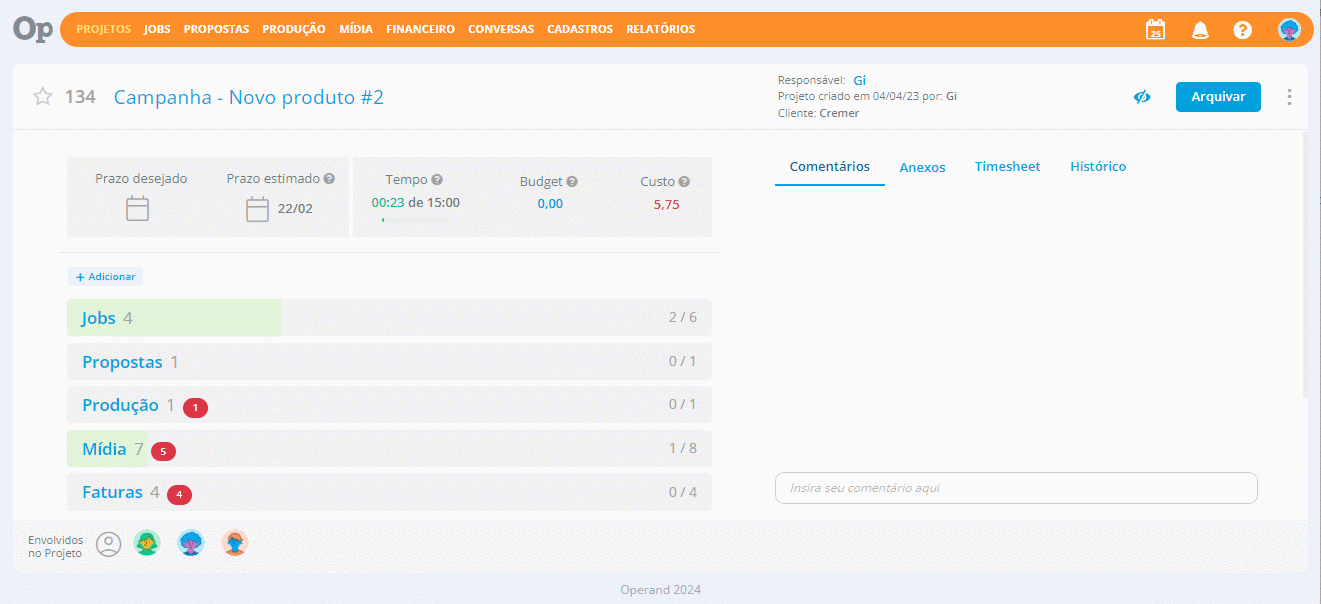Screen dimensions: 1321x604
Task: Open the PRODUÇÃO menu
Action: [x=294, y=29]
